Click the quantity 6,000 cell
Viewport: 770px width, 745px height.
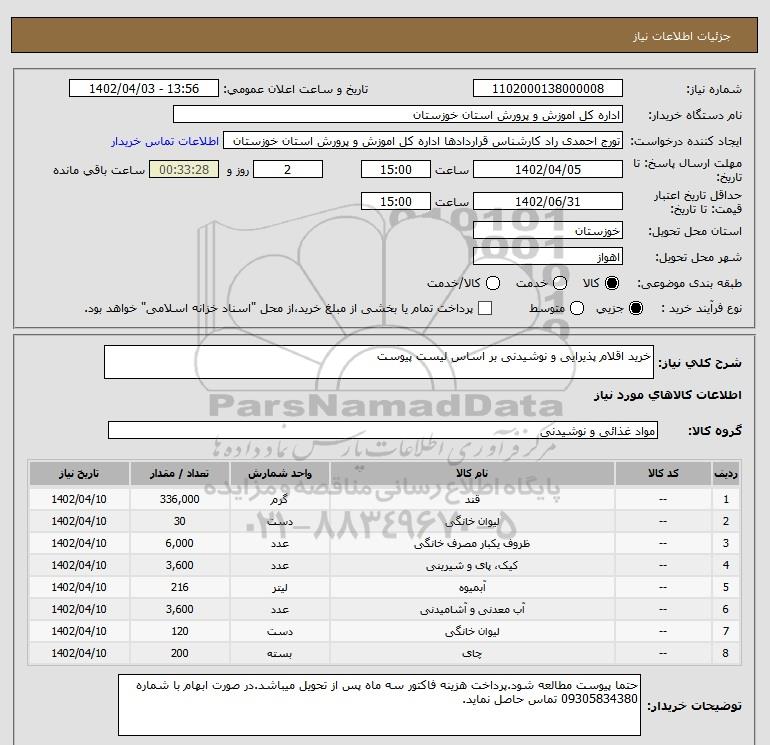tap(179, 543)
